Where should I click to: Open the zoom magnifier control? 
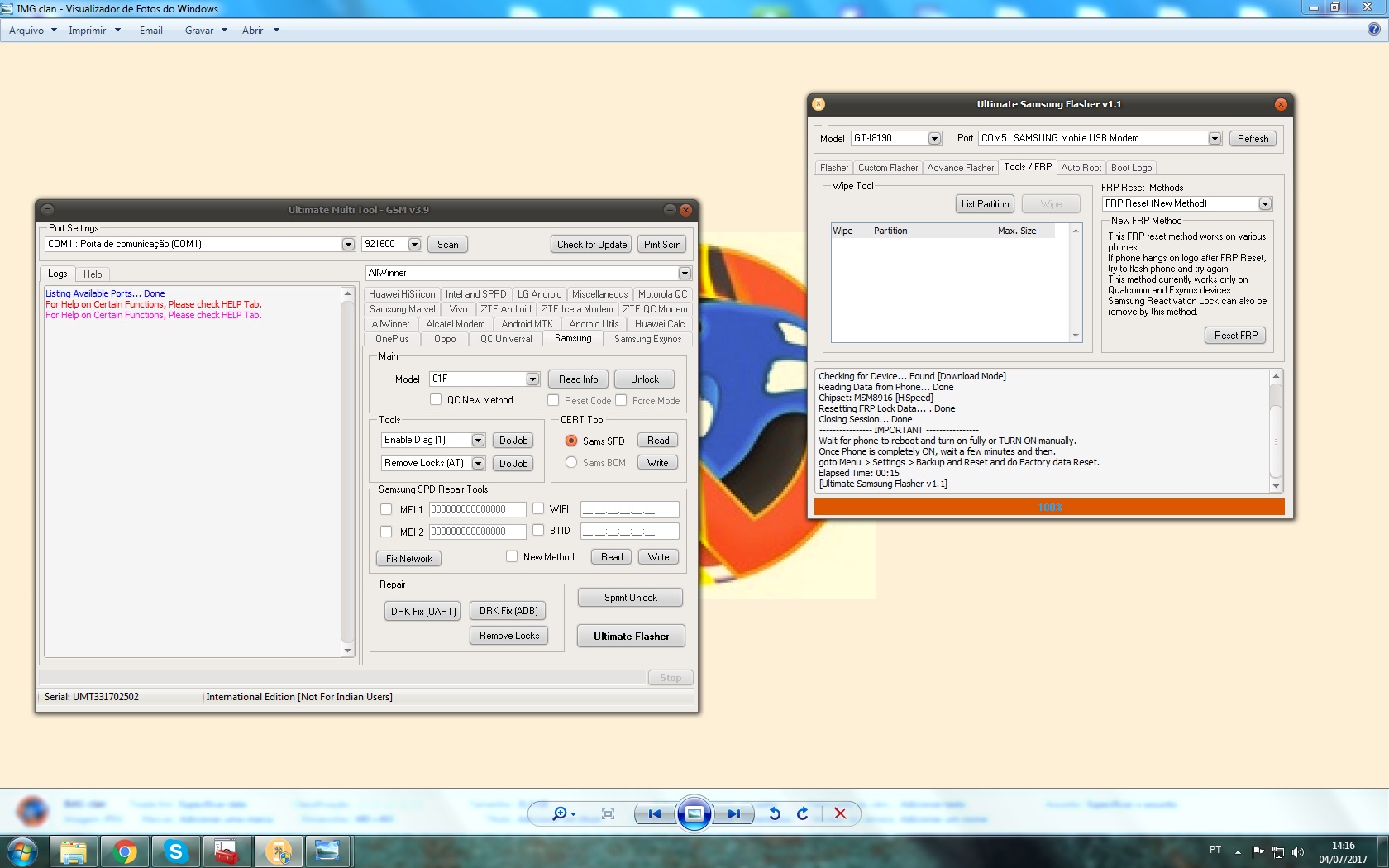tap(564, 813)
